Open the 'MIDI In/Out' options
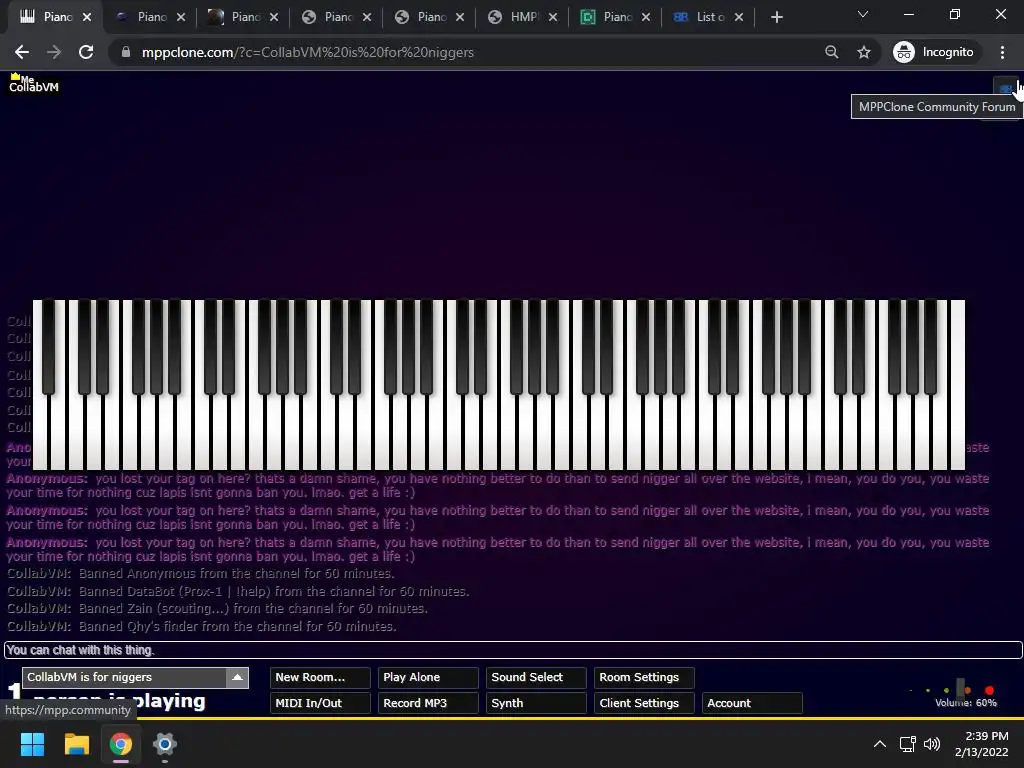 click(x=320, y=703)
